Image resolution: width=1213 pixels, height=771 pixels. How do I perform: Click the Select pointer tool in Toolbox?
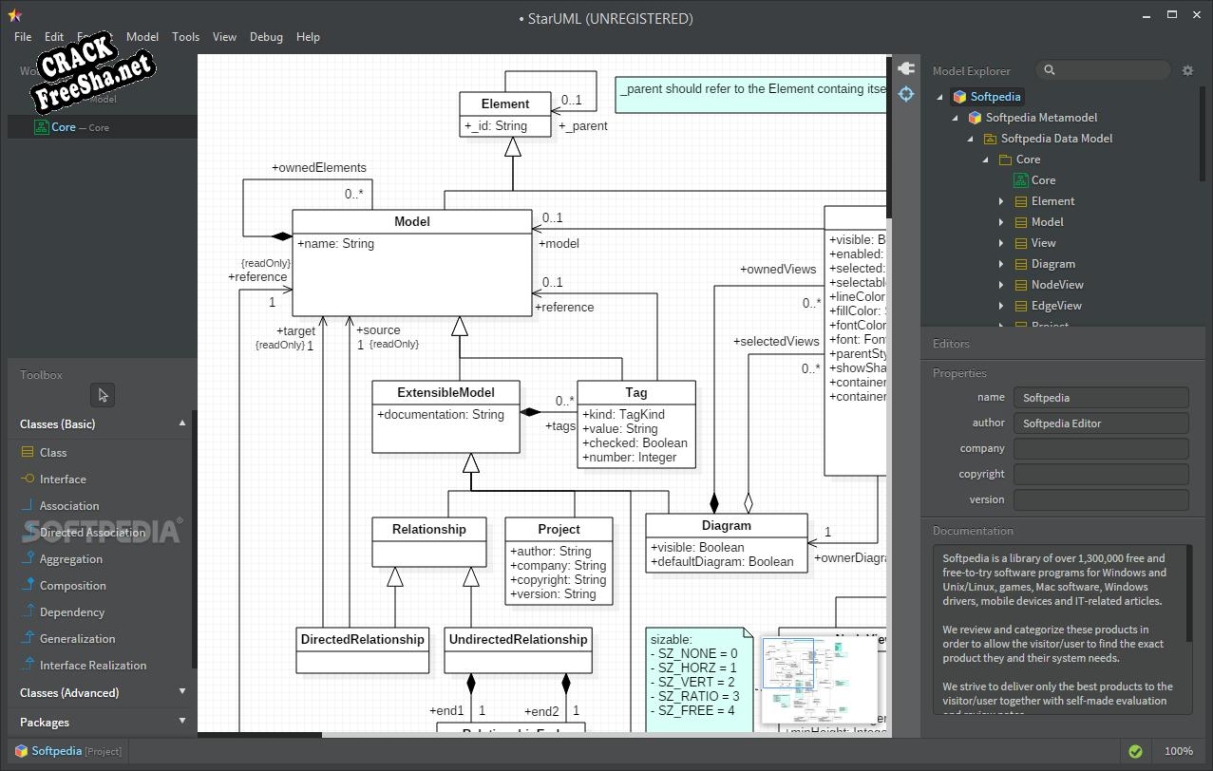click(x=102, y=395)
